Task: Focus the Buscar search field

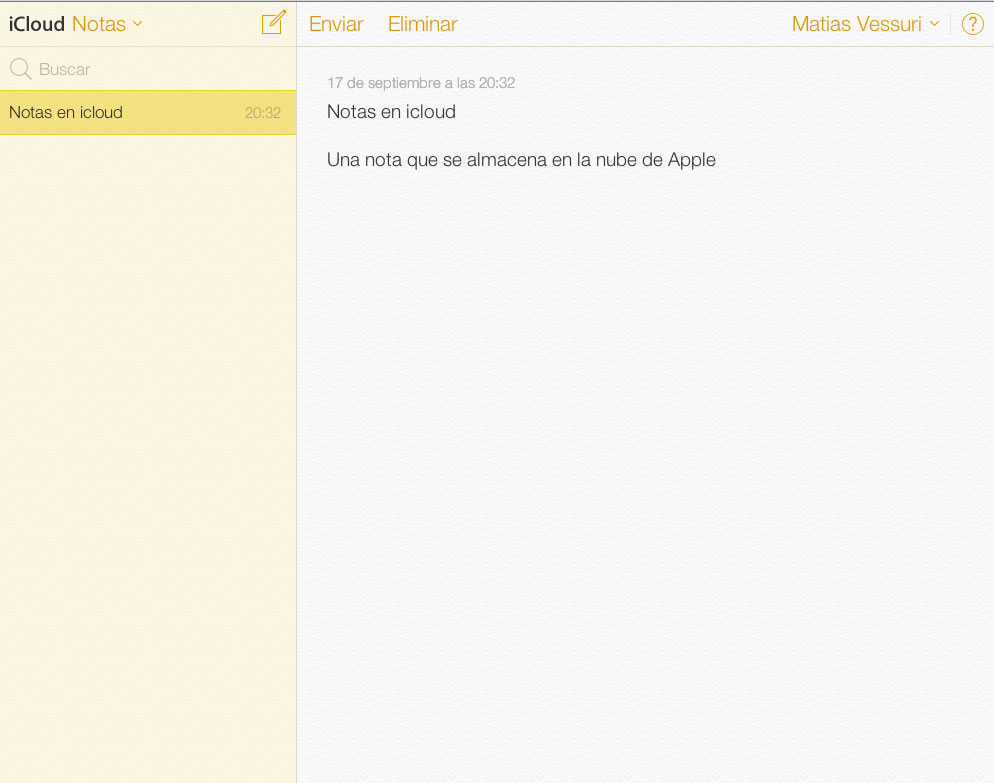Action: (x=148, y=68)
